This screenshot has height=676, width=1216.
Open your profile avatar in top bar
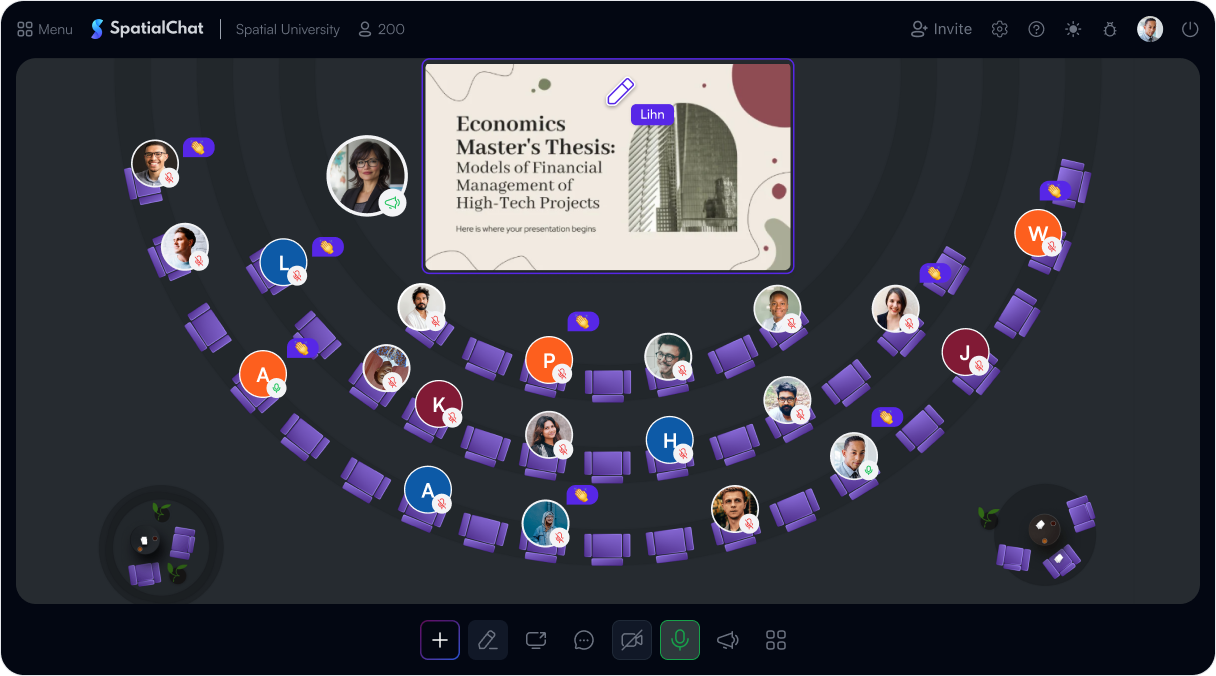(1150, 29)
